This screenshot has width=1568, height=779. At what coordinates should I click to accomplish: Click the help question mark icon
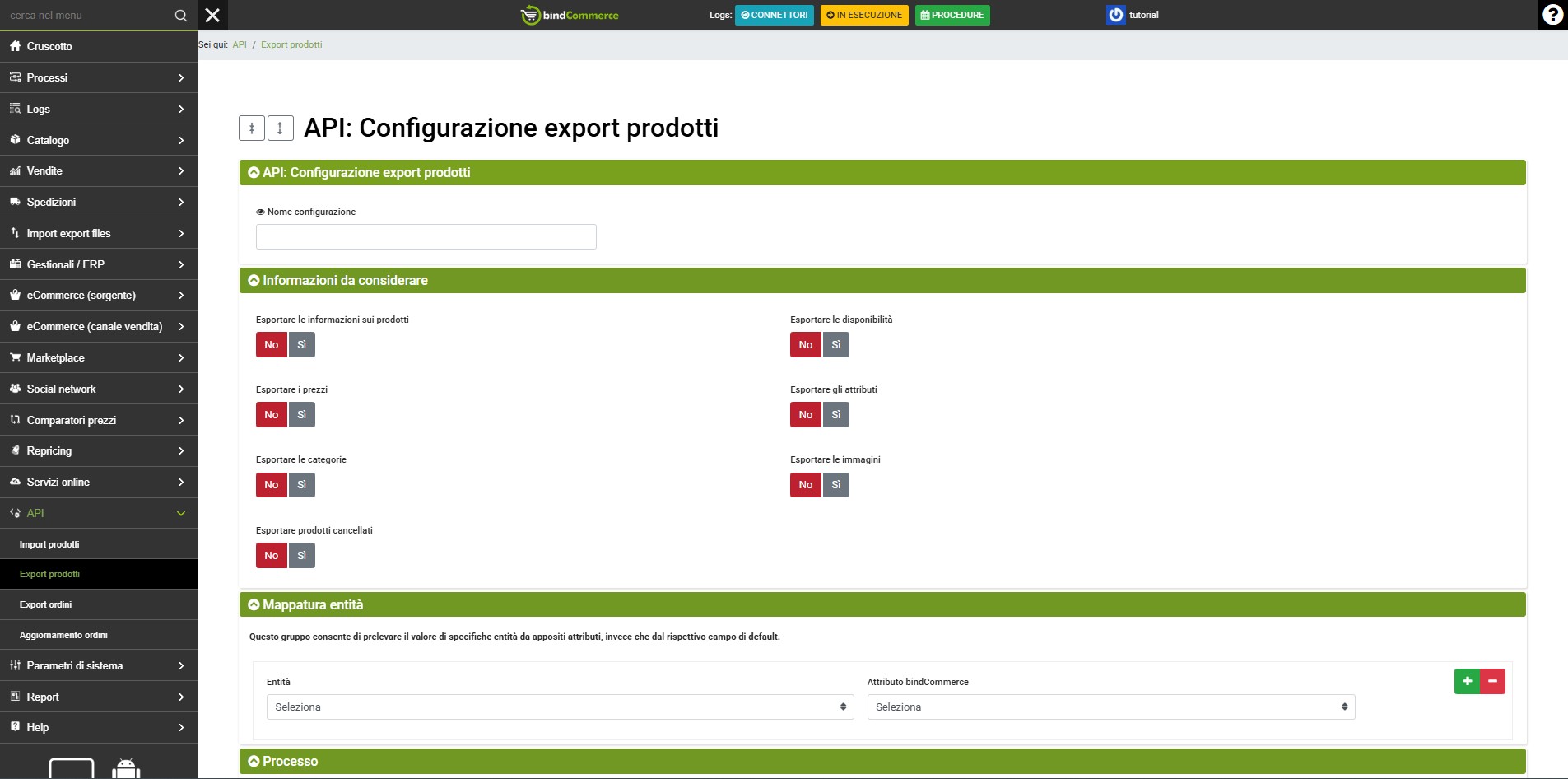[x=1552, y=15]
